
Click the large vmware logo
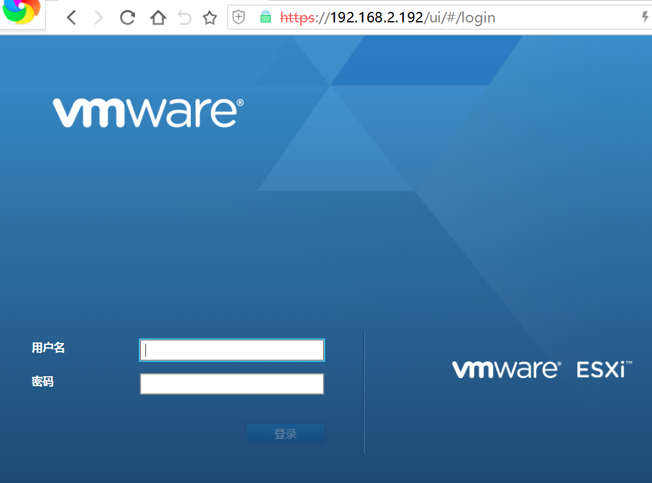click(x=148, y=113)
